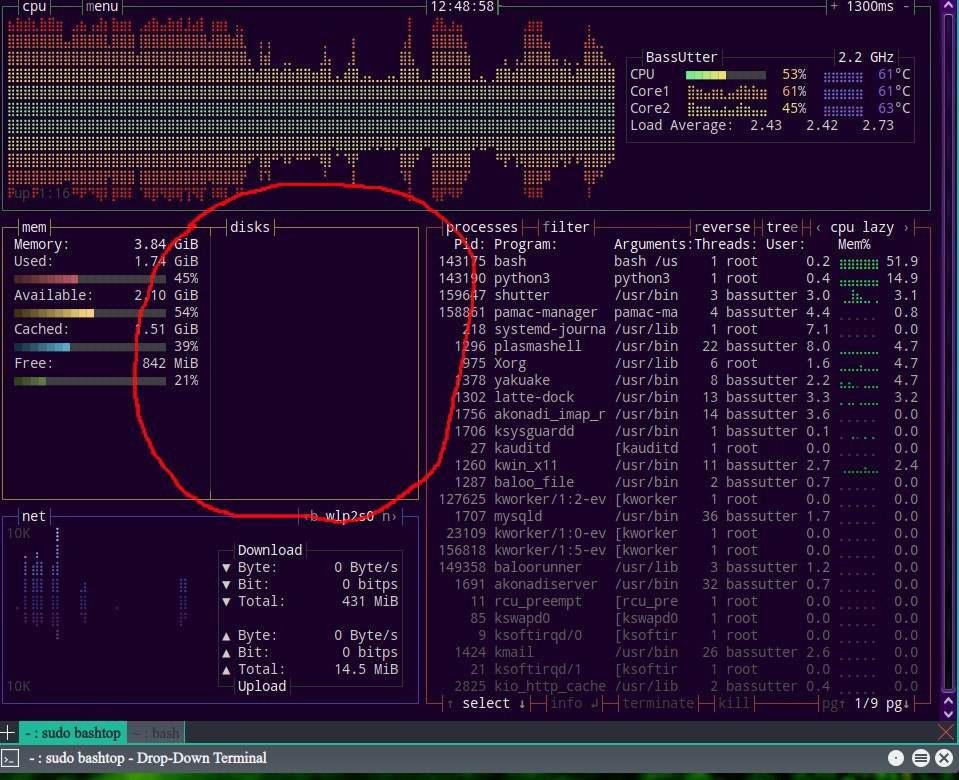Click the CPU 53% usage meter
Viewport: 959px width, 780px height.
pos(726,75)
